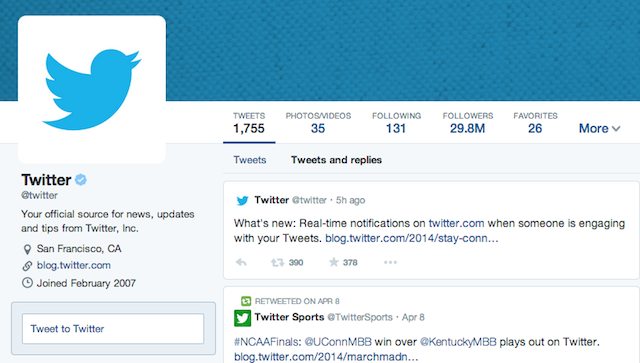Click the profile bio about official source
This screenshot has height=363, width=640.
tap(108, 221)
